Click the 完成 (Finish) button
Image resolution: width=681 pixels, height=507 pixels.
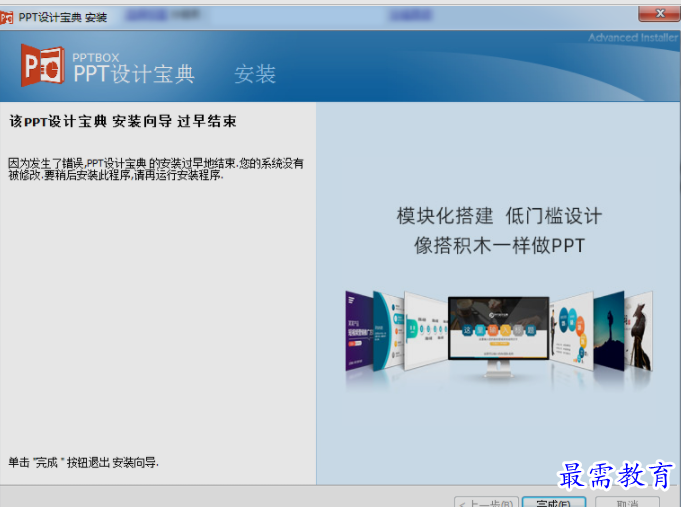pyautogui.click(x=554, y=503)
